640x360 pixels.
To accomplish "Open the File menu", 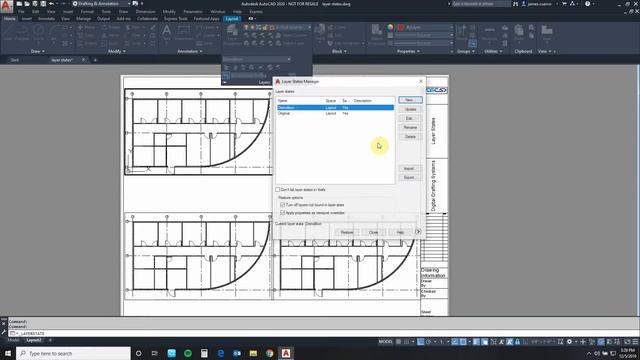I will click(x=21, y=12).
